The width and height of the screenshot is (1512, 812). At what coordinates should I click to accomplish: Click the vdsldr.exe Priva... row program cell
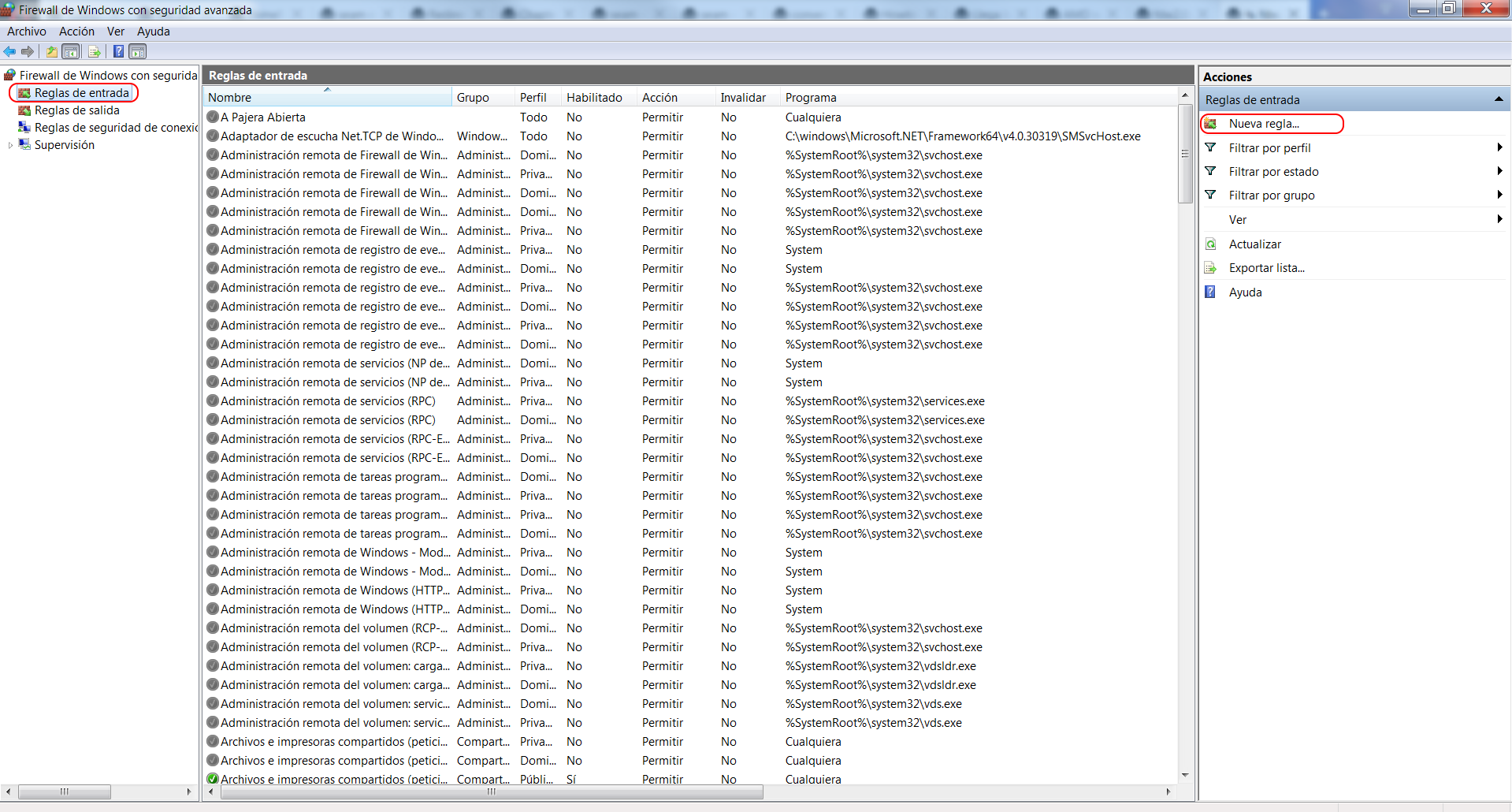[x=880, y=665]
